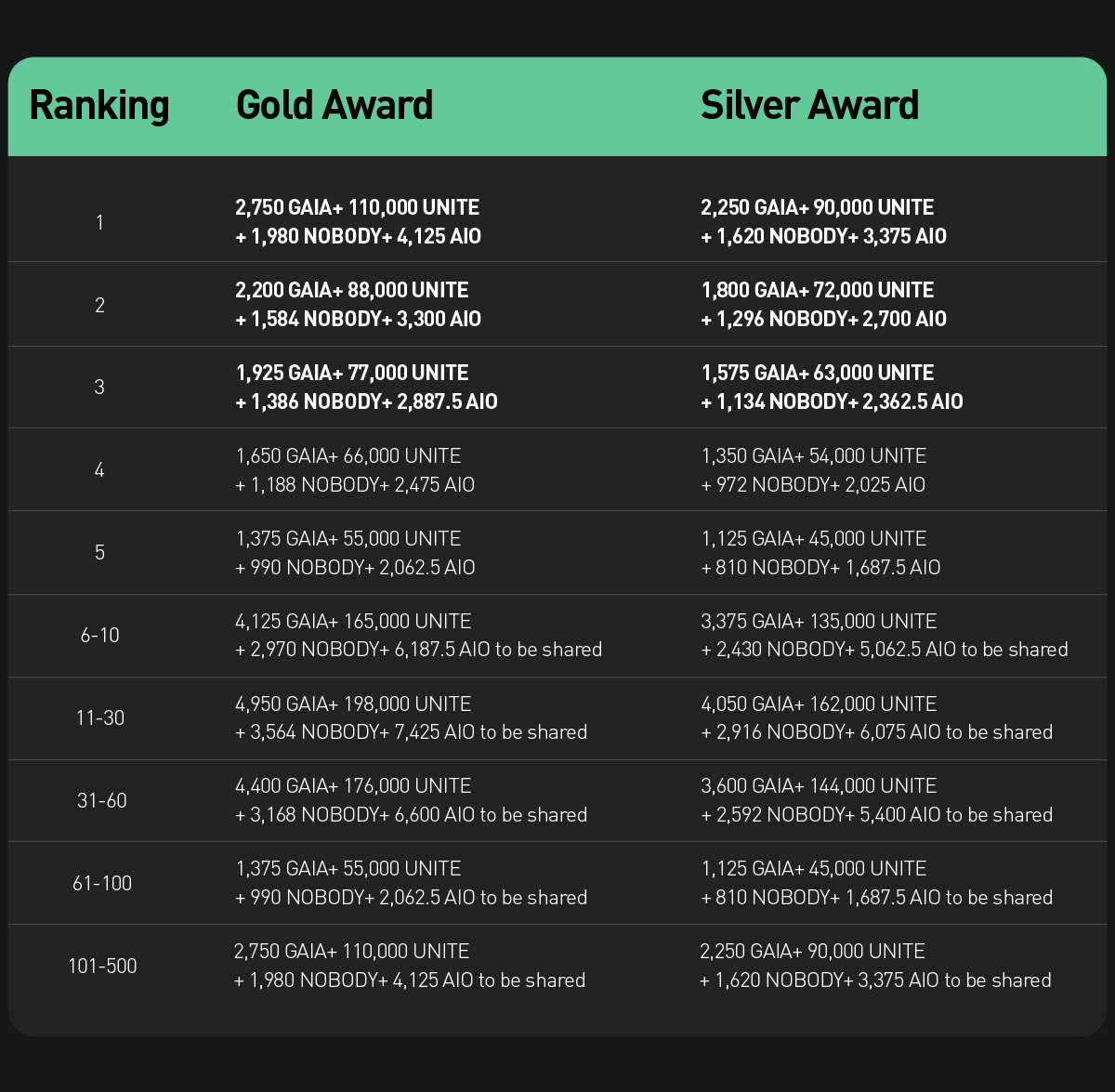Viewport: 1115px width, 1092px height.
Task: Click ranking number 4 in the Ranking column
Action: point(99,470)
